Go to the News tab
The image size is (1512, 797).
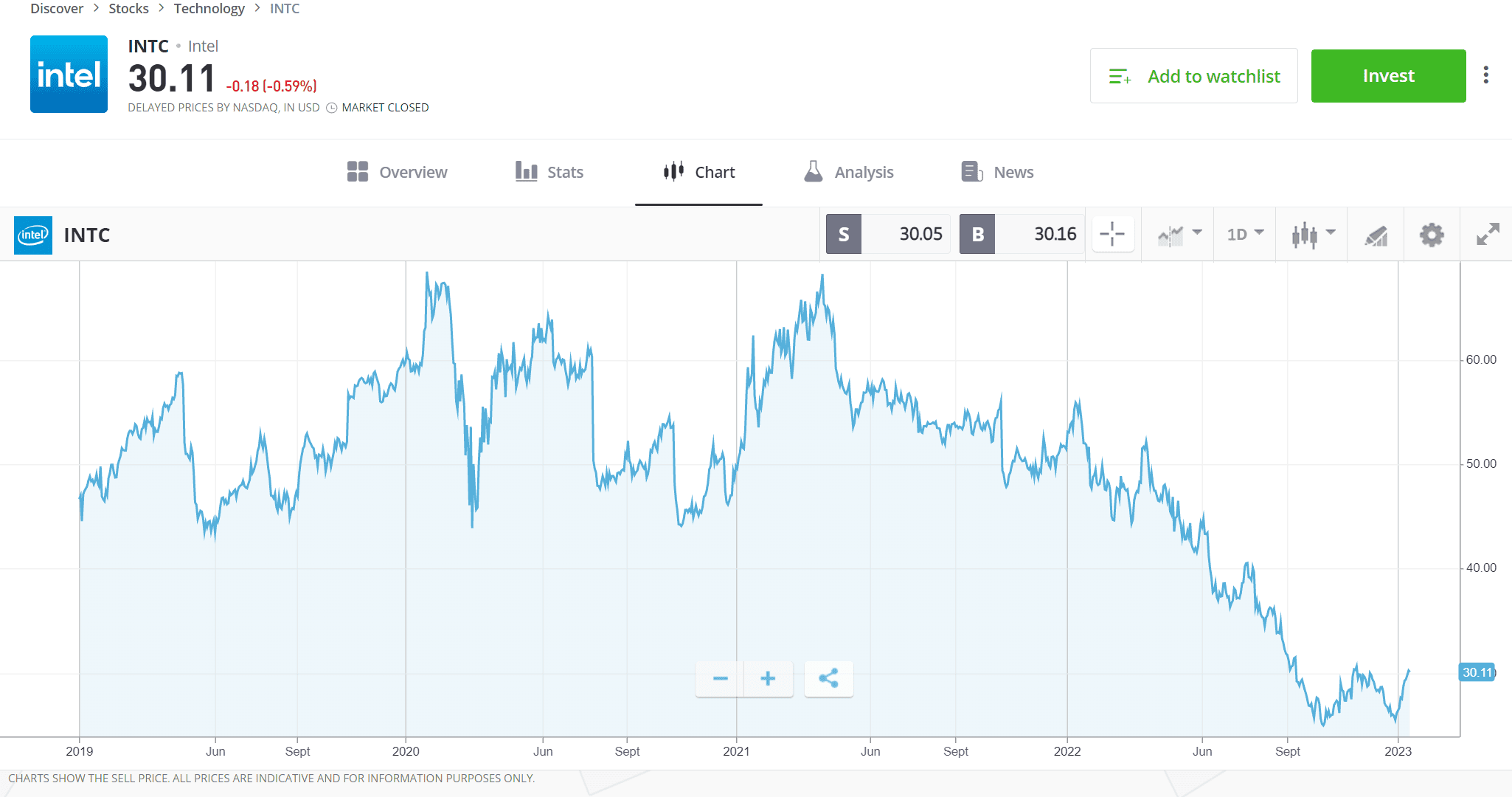[997, 172]
